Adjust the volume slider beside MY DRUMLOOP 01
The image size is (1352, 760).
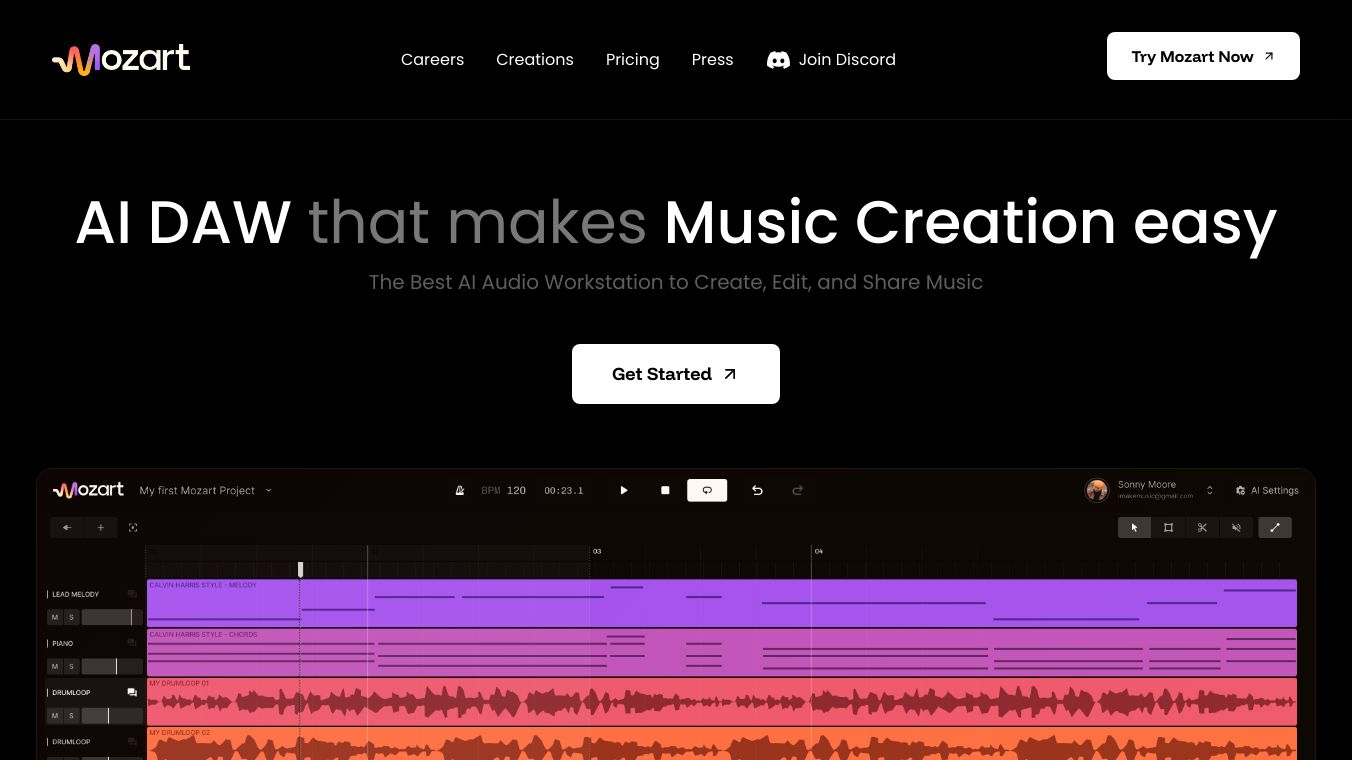[112, 715]
